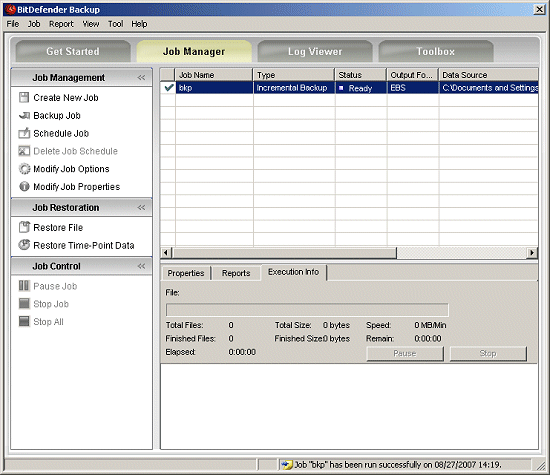Click the Ready status indicator square
The image size is (550, 475).
(x=341, y=88)
